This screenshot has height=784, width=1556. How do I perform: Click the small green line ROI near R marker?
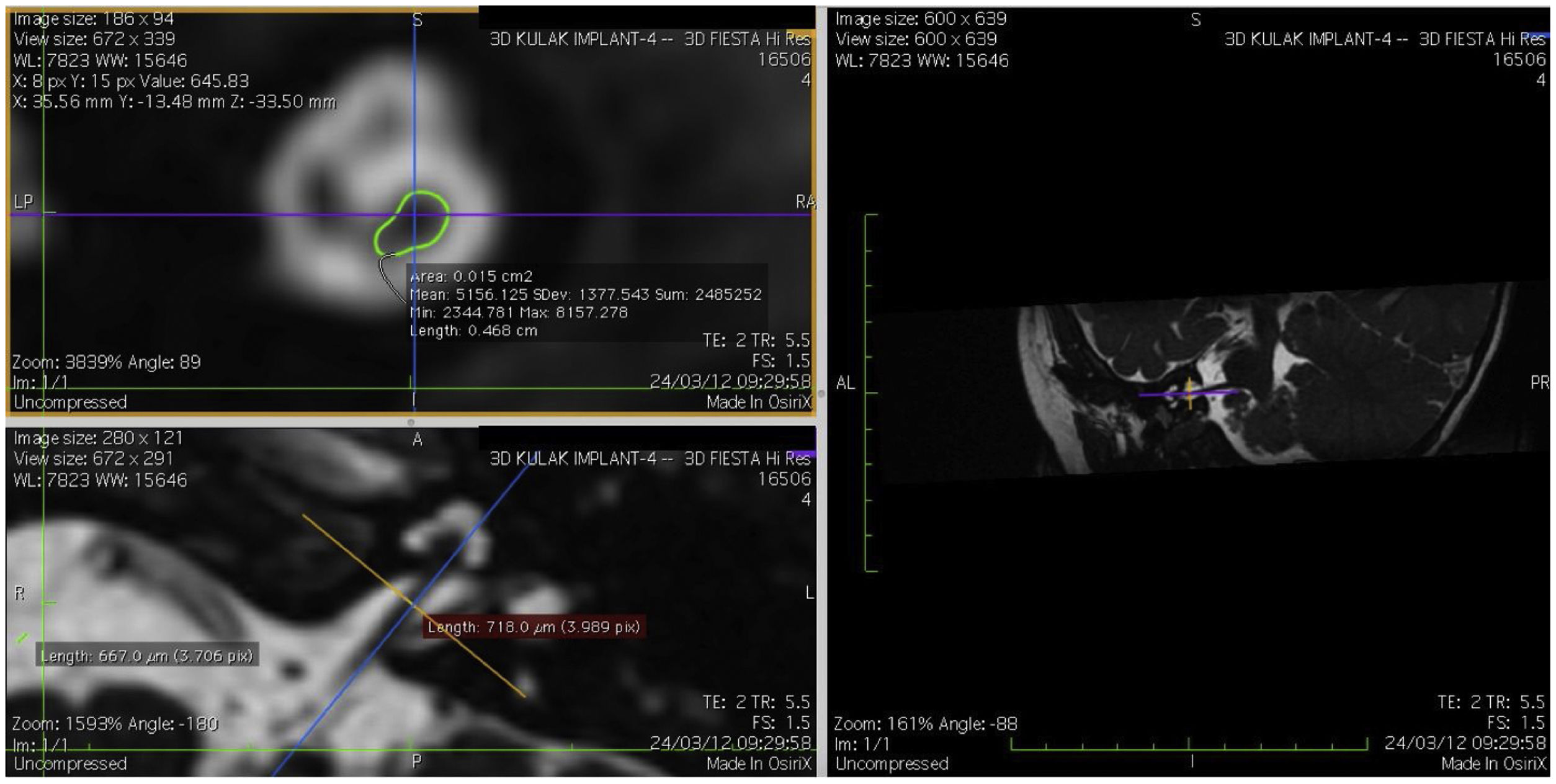click(x=22, y=637)
